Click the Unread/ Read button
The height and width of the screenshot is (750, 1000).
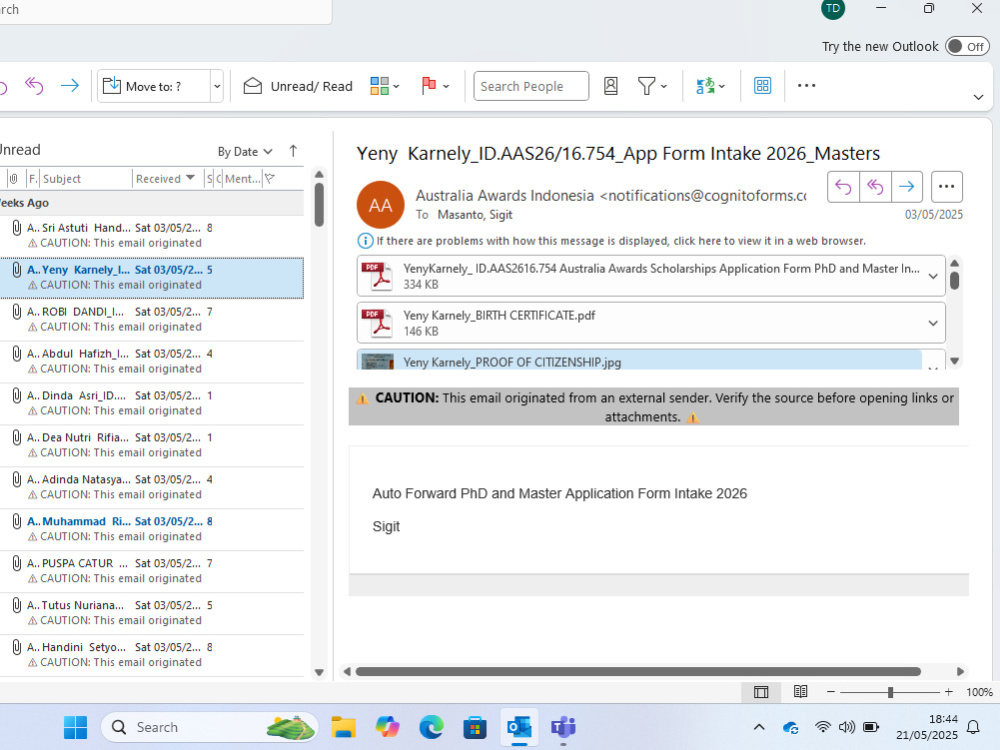click(x=298, y=86)
